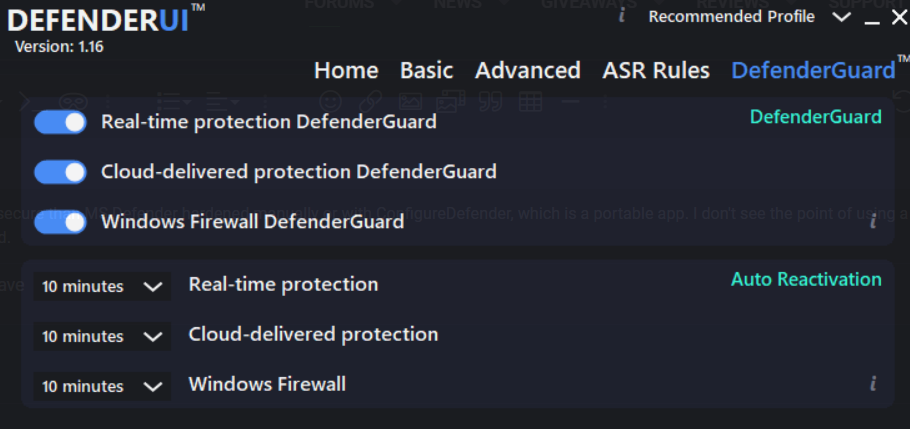
Task: Close the DefenderUI window
Action: click(x=898, y=17)
